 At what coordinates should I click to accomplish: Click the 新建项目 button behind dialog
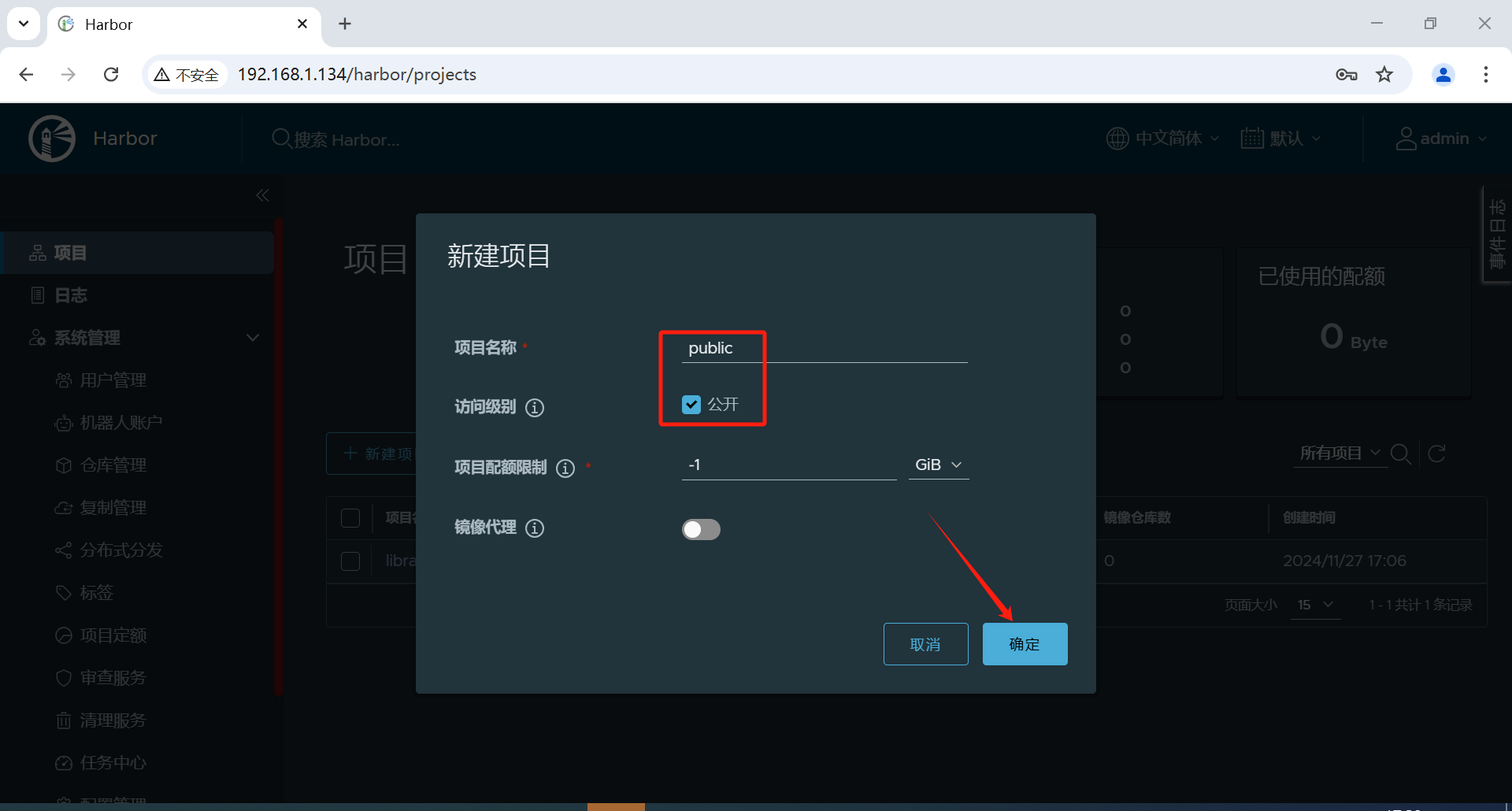(x=372, y=454)
